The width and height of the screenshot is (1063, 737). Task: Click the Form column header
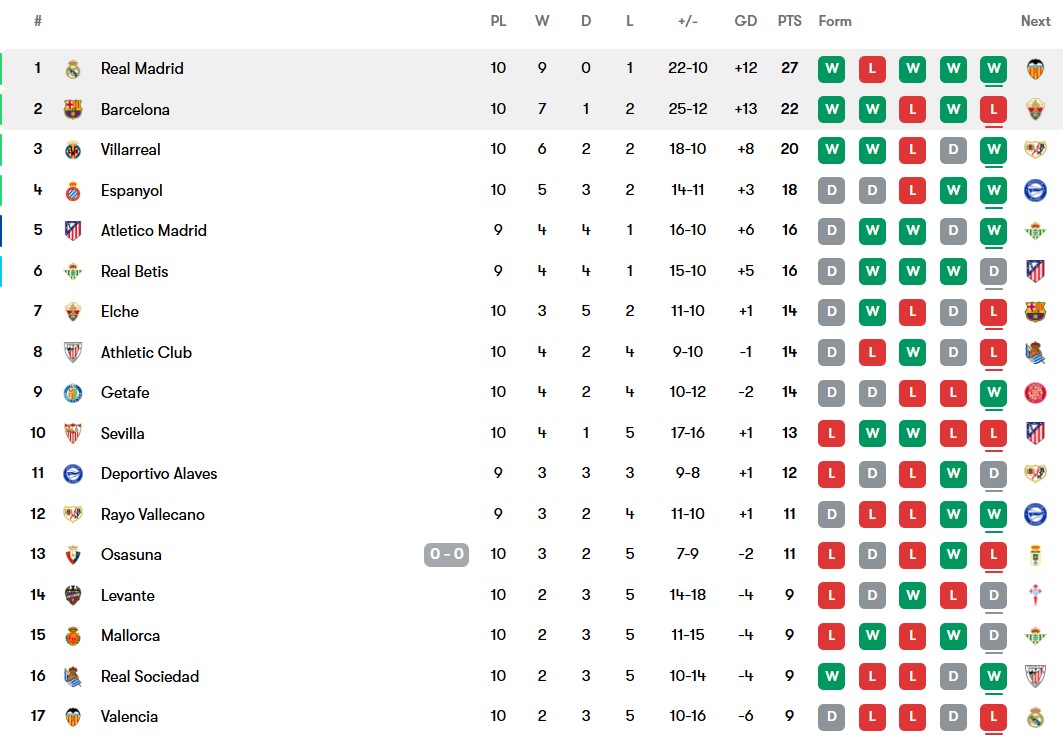(835, 21)
